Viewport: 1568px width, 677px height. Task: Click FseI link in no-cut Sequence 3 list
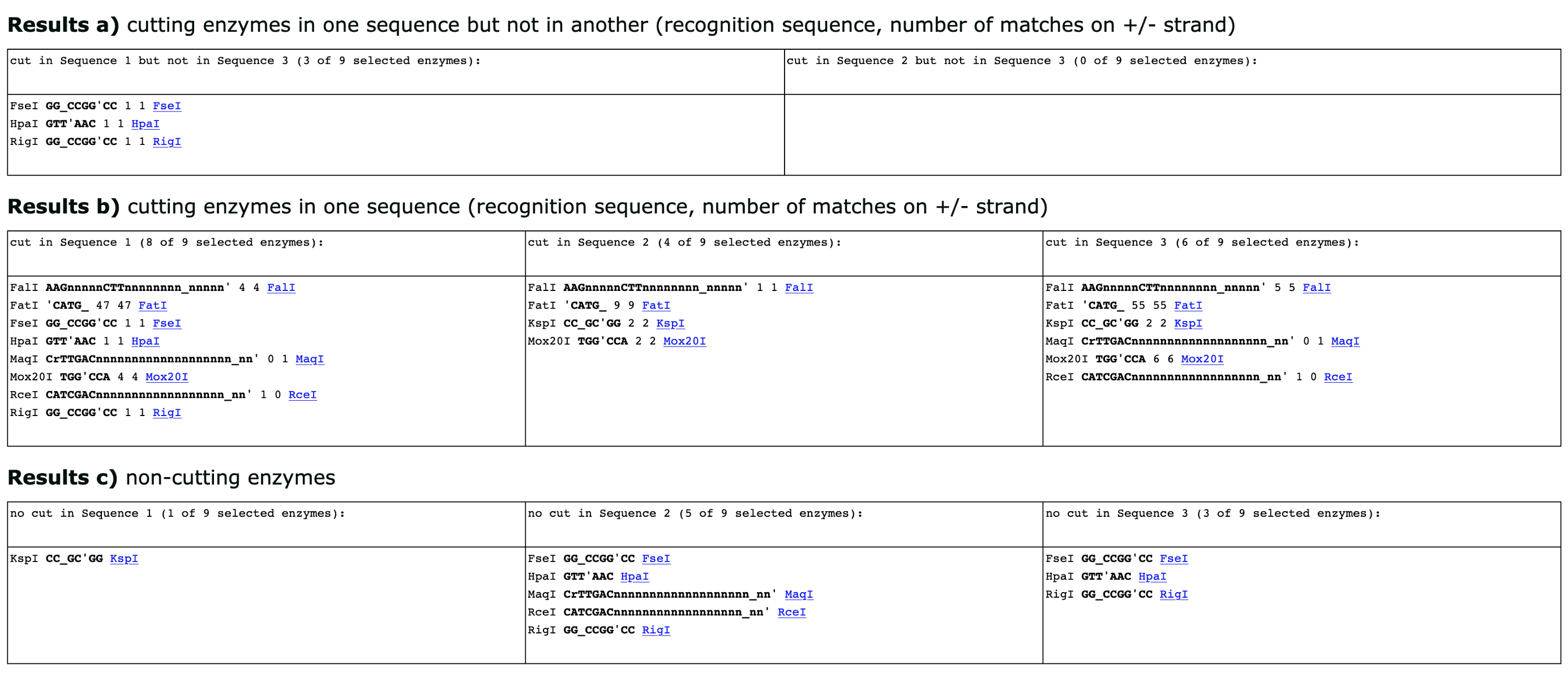coord(1173,558)
